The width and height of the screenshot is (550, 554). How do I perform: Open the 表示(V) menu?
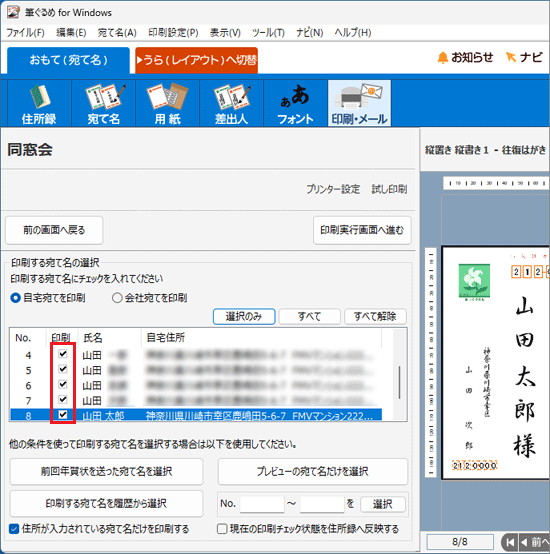[x=225, y=33]
